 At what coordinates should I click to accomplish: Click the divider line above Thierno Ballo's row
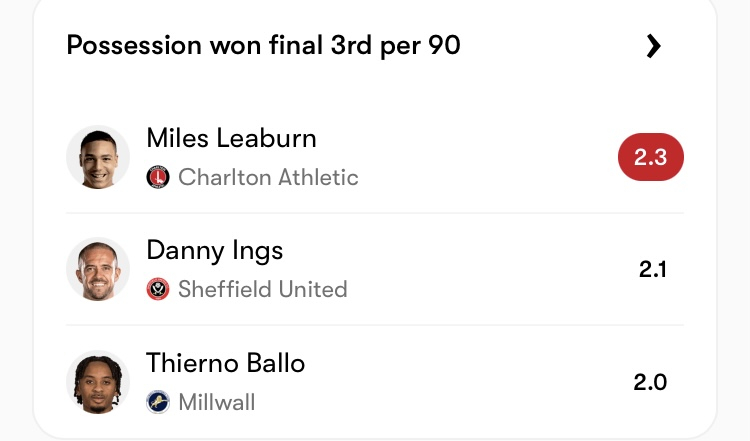pos(375,325)
